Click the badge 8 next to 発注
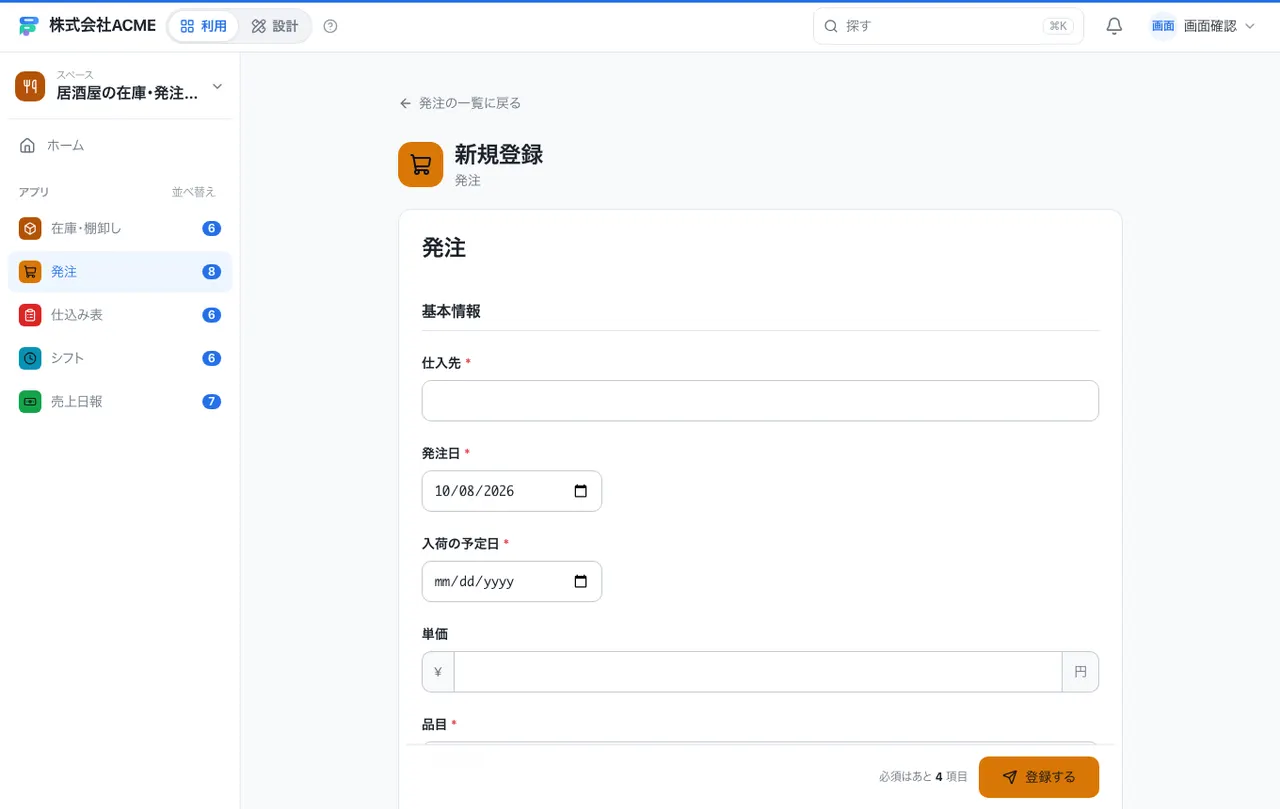The image size is (1280, 809). [211, 272]
